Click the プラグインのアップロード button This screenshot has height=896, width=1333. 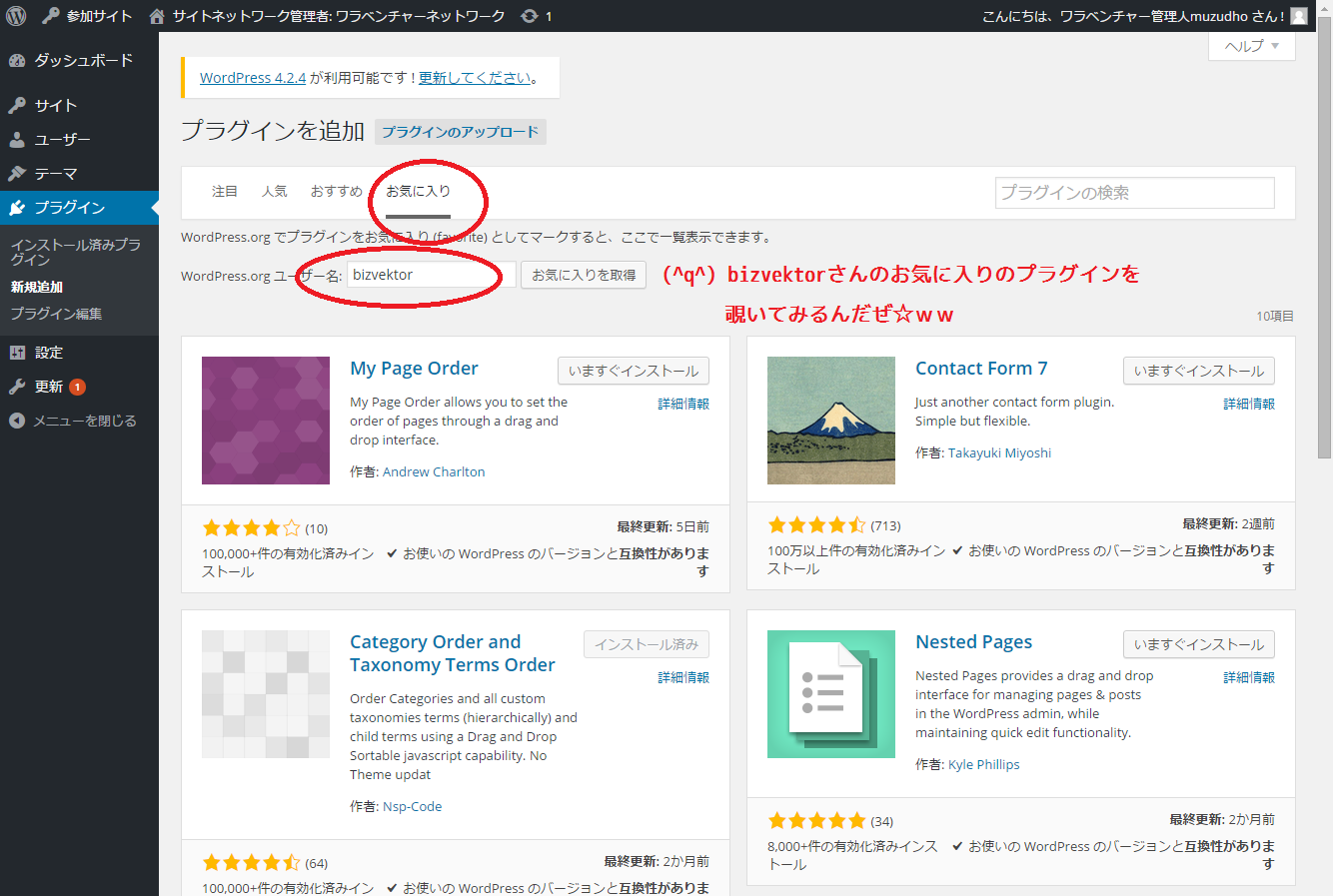[461, 132]
